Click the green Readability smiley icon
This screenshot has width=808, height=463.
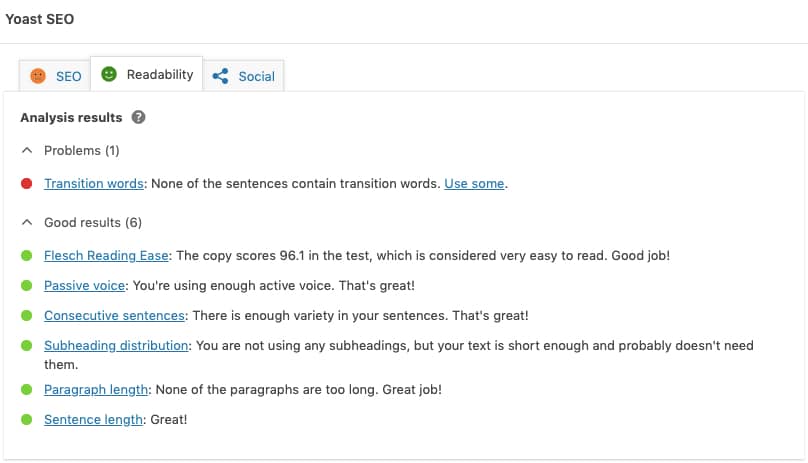click(x=109, y=74)
